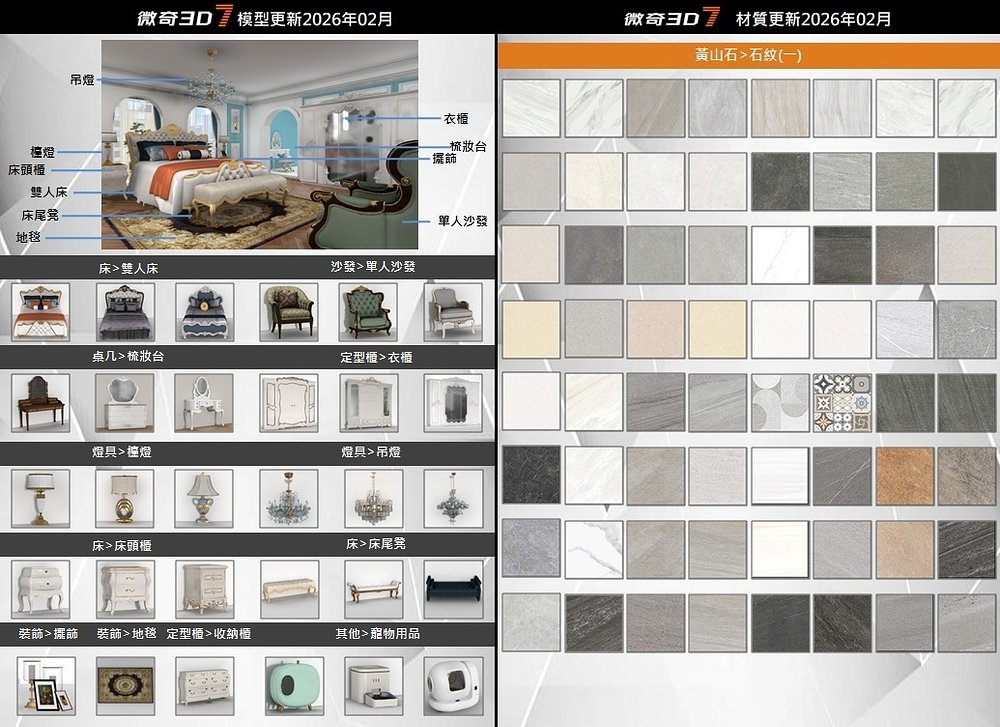1000x727 pixels.
Task: Select the grey circular geometric pattern swatch
Action: (780, 403)
